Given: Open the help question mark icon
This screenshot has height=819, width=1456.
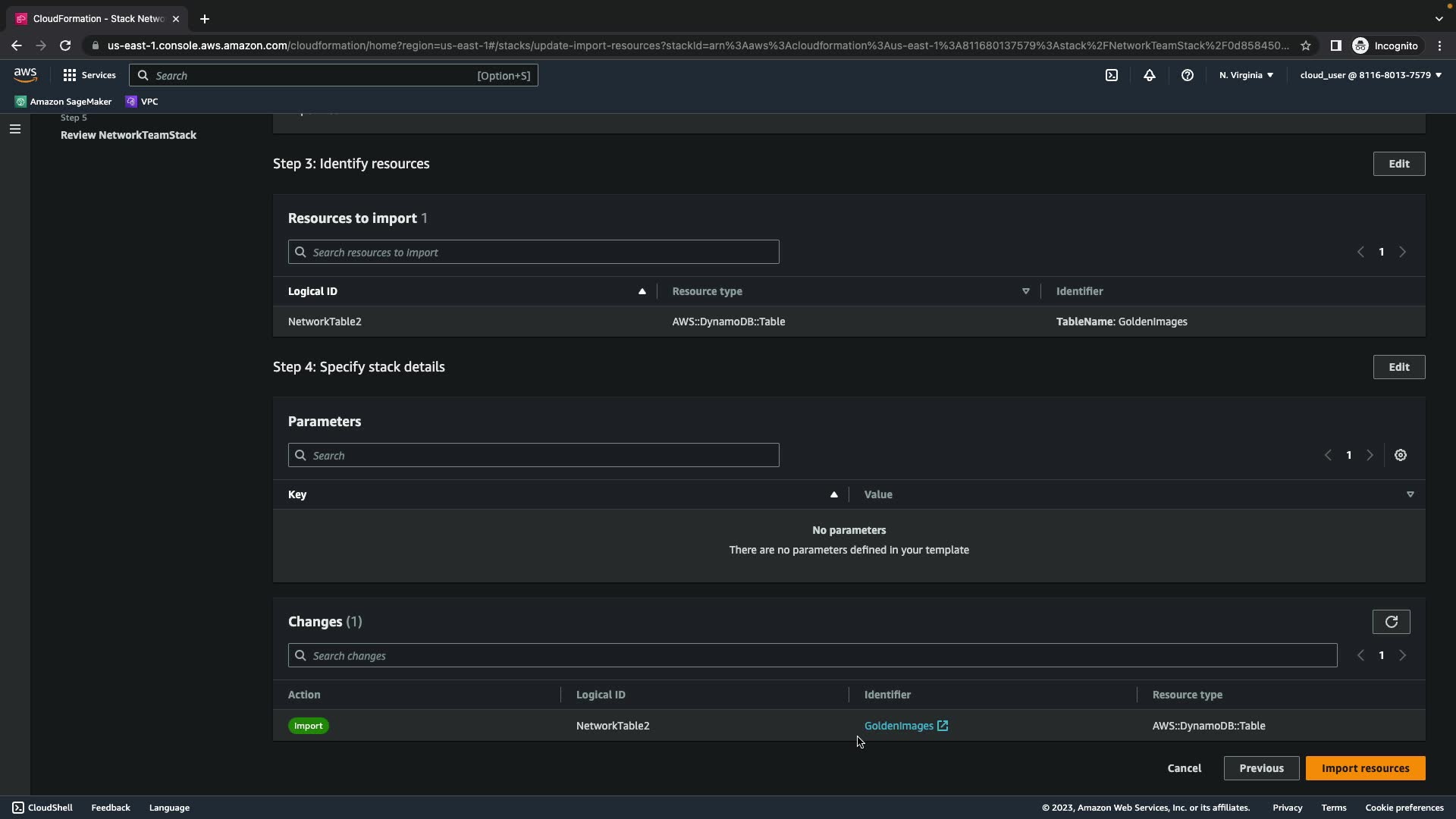Looking at the screenshot, I should coord(1187,75).
